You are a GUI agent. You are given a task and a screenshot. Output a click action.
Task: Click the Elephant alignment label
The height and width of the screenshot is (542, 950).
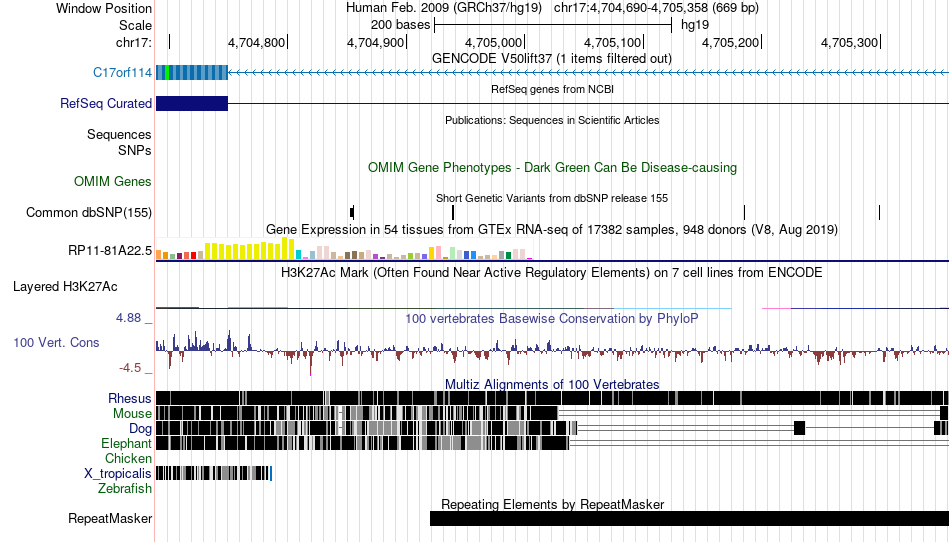(x=126, y=444)
